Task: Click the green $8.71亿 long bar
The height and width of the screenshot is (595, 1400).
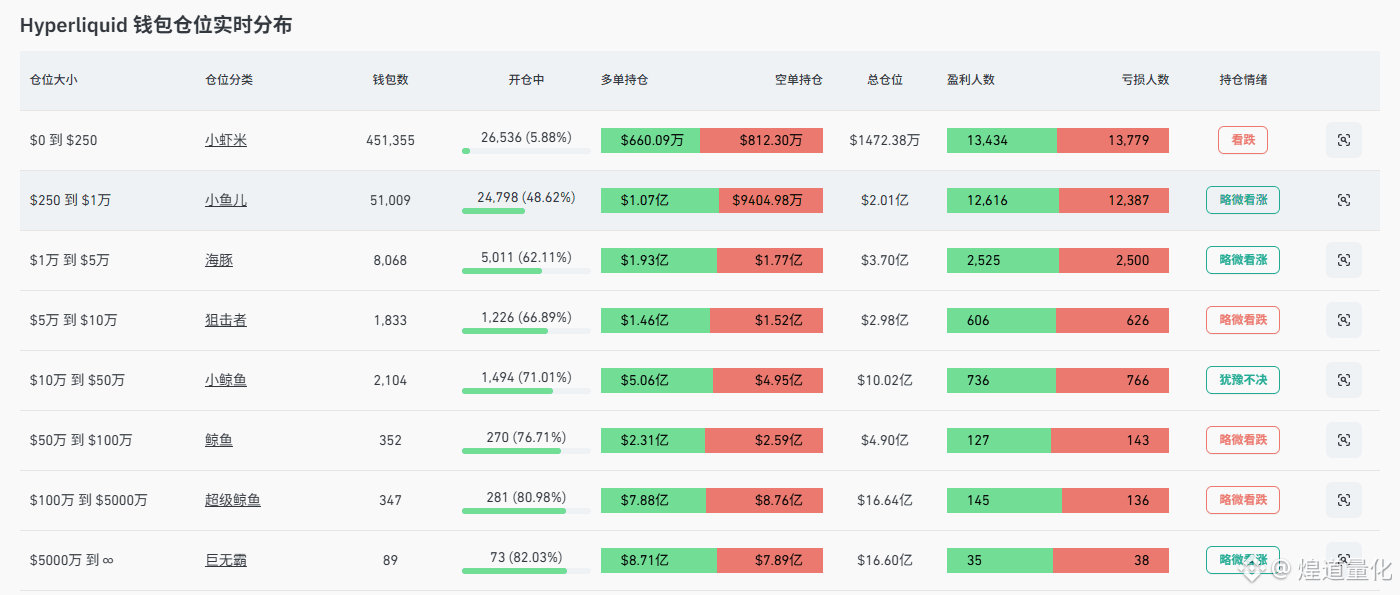Action: click(x=659, y=560)
